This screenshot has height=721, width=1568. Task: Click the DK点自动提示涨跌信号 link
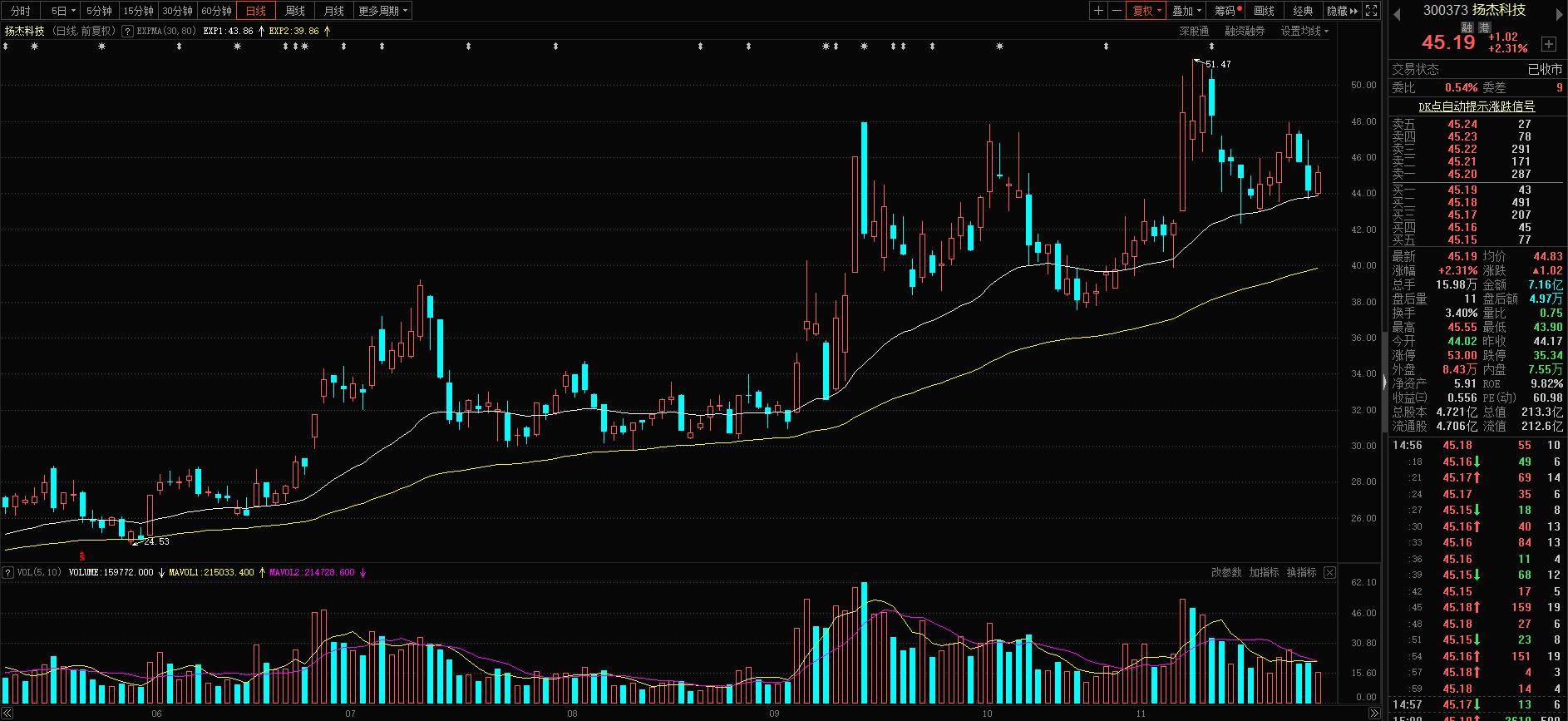point(1476,106)
